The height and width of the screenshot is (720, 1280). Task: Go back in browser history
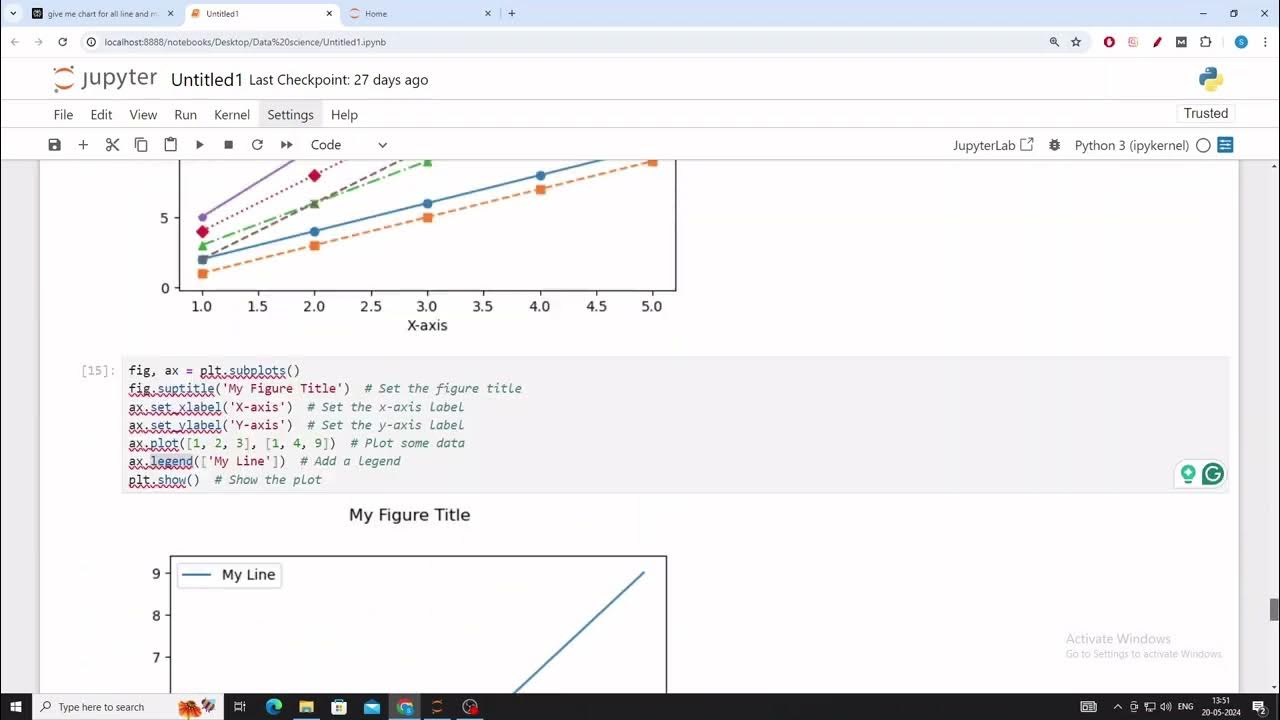tap(15, 42)
